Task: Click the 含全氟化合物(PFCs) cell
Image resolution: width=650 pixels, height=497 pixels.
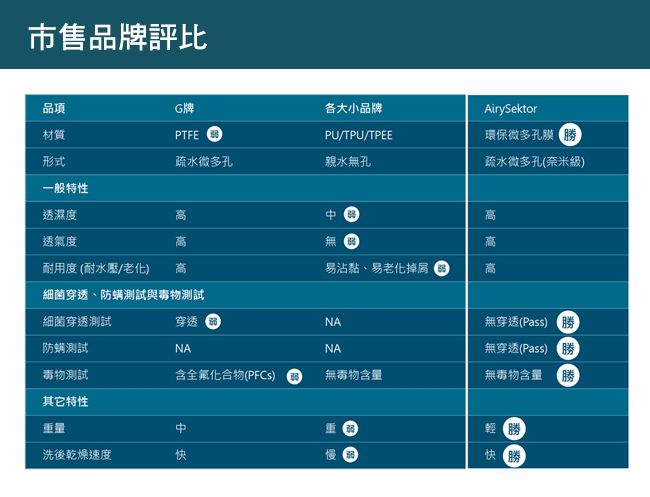Action: coord(225,375)
